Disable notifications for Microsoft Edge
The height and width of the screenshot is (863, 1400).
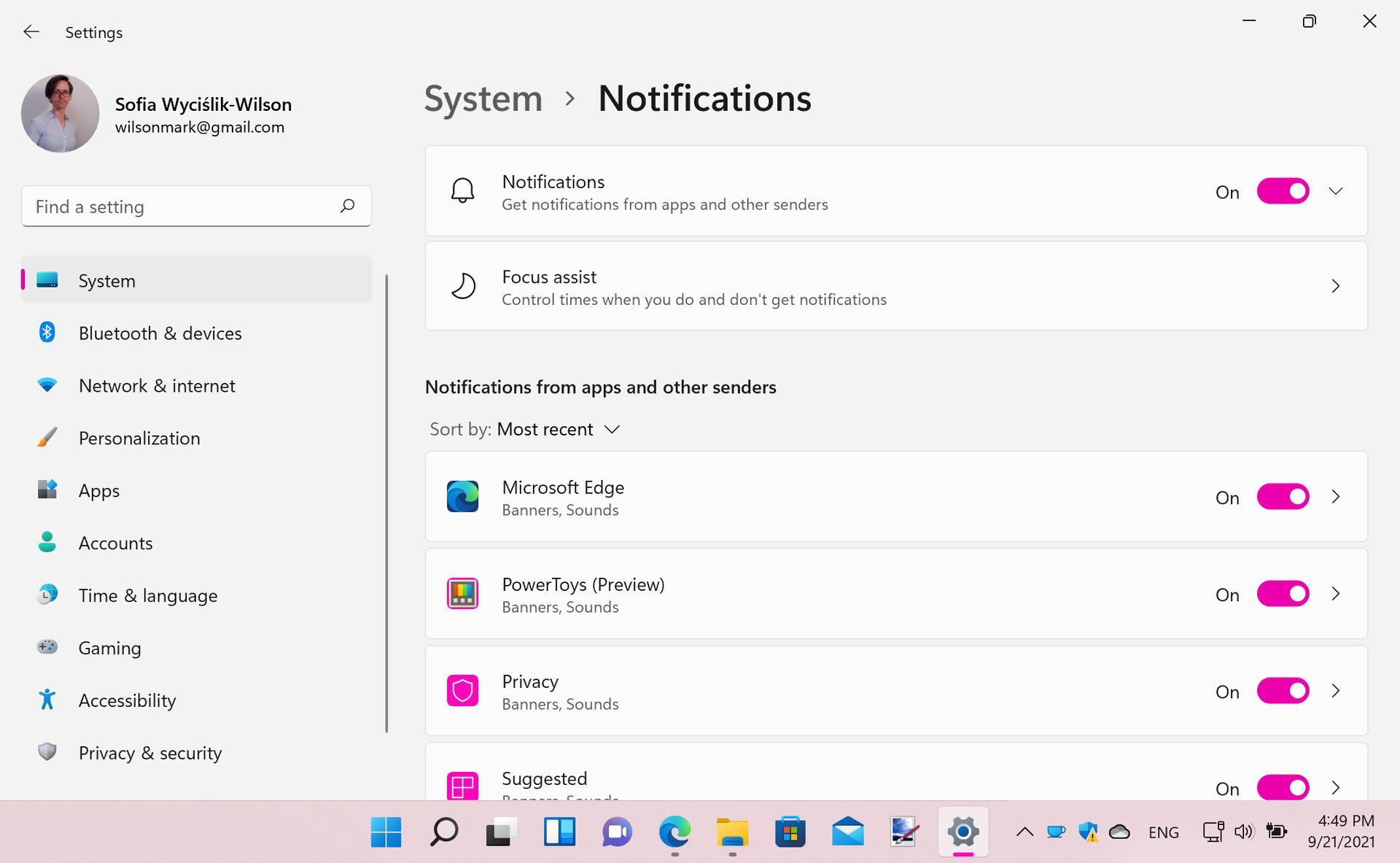(1283, 497)
